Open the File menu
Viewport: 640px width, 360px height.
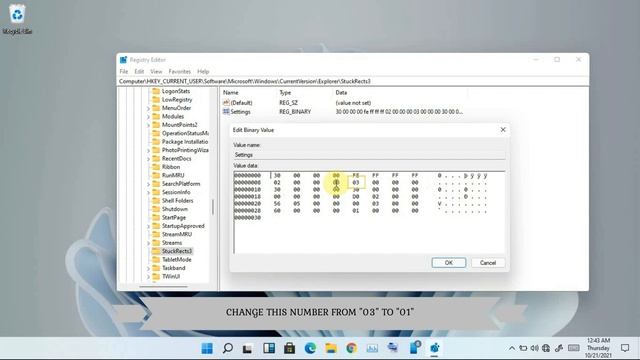pos(124,71)
